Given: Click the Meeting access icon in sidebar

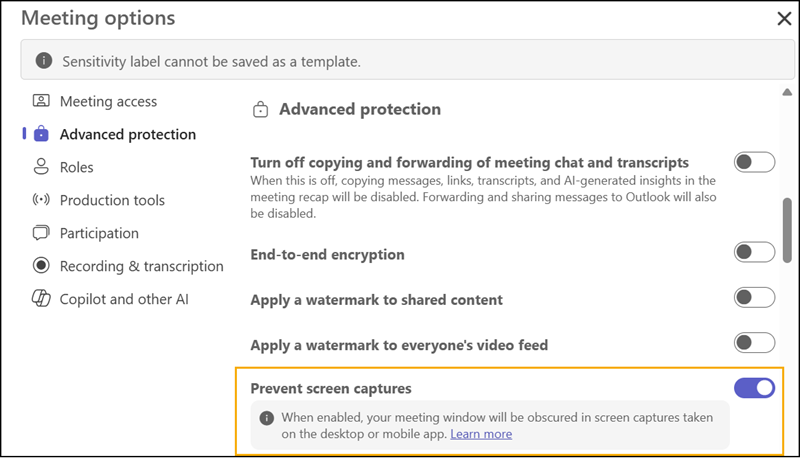Looking at the screenshot, I should point(41,101).
